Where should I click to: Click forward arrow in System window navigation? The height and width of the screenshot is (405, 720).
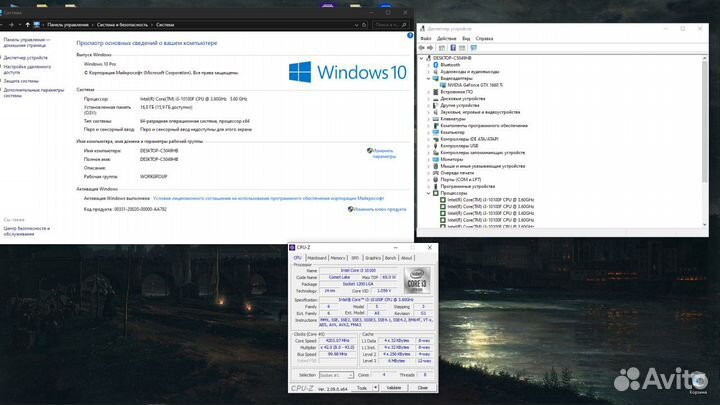(x=11, y=25)
